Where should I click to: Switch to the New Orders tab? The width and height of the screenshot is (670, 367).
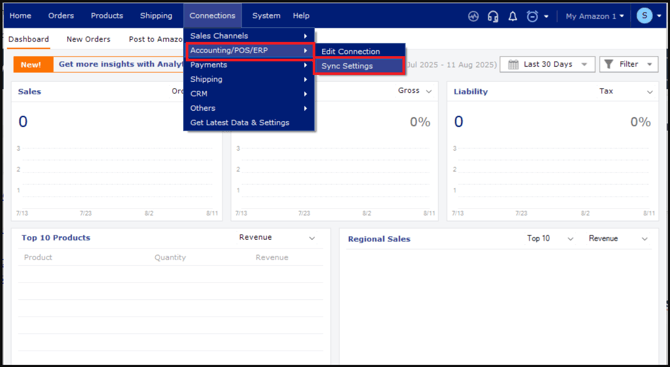(88, 39)
